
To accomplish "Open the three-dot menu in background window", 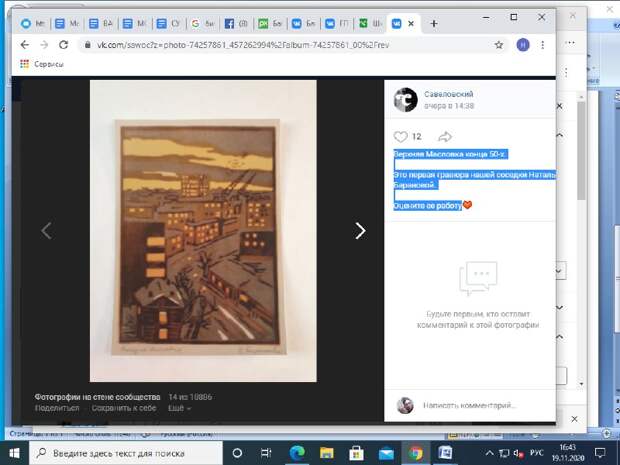I will click(x=570, y=43).
